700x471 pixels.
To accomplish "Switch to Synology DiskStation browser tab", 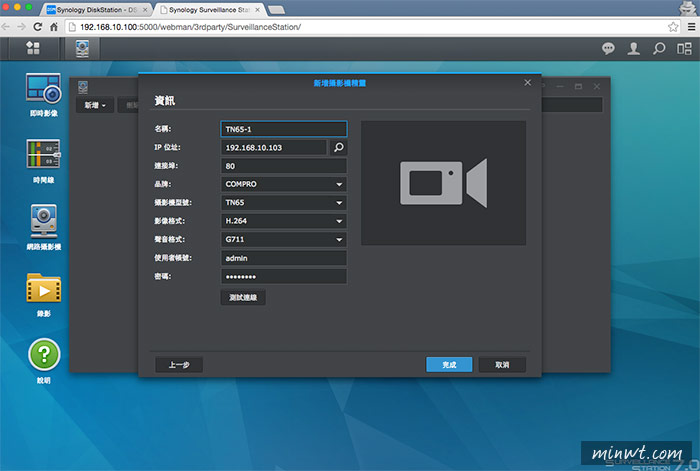I will coord(96,9).
